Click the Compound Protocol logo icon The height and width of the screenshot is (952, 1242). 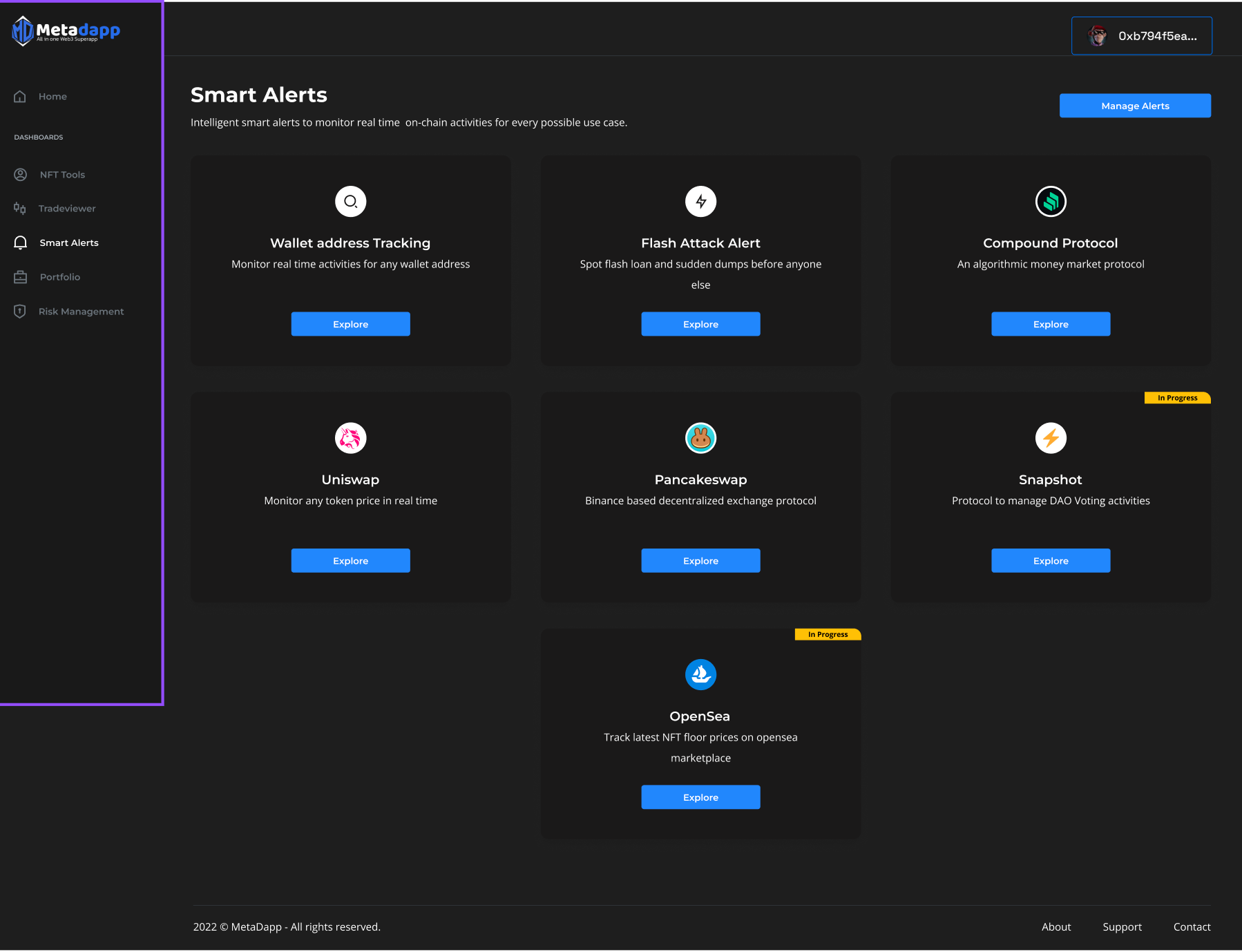(1051, 202)
